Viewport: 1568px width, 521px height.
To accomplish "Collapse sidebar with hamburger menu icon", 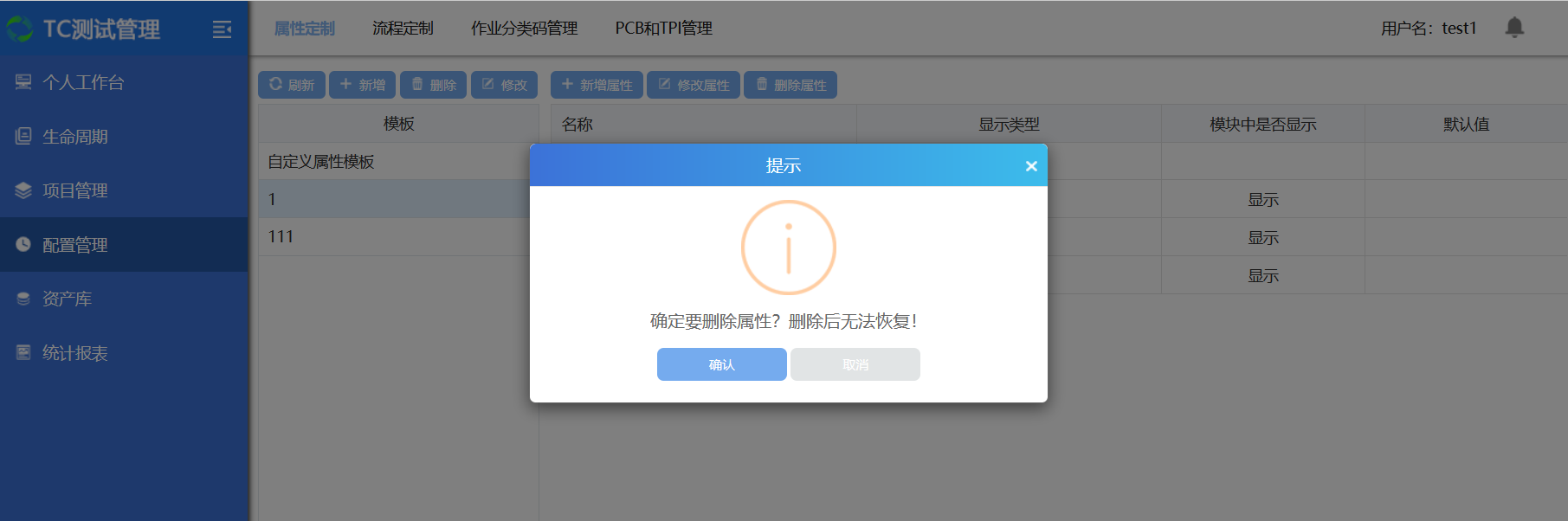I will click(222, 29).
